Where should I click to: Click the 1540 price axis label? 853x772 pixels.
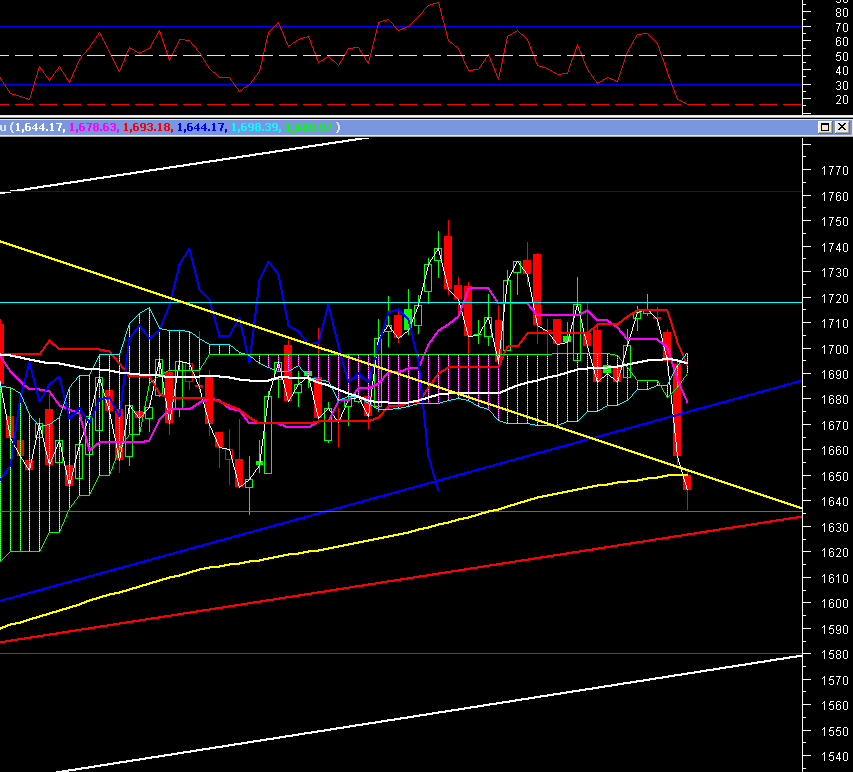pos(835,757)
